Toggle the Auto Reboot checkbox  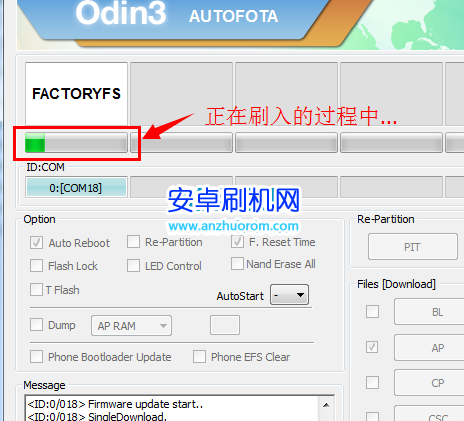pos(36,243)
